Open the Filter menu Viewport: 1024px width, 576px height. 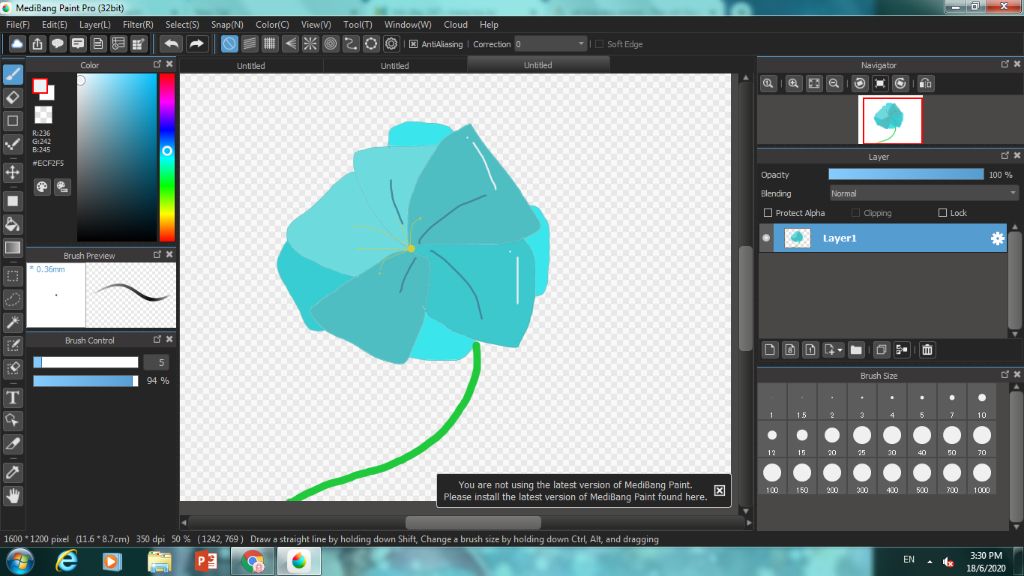tap(138, 25)
